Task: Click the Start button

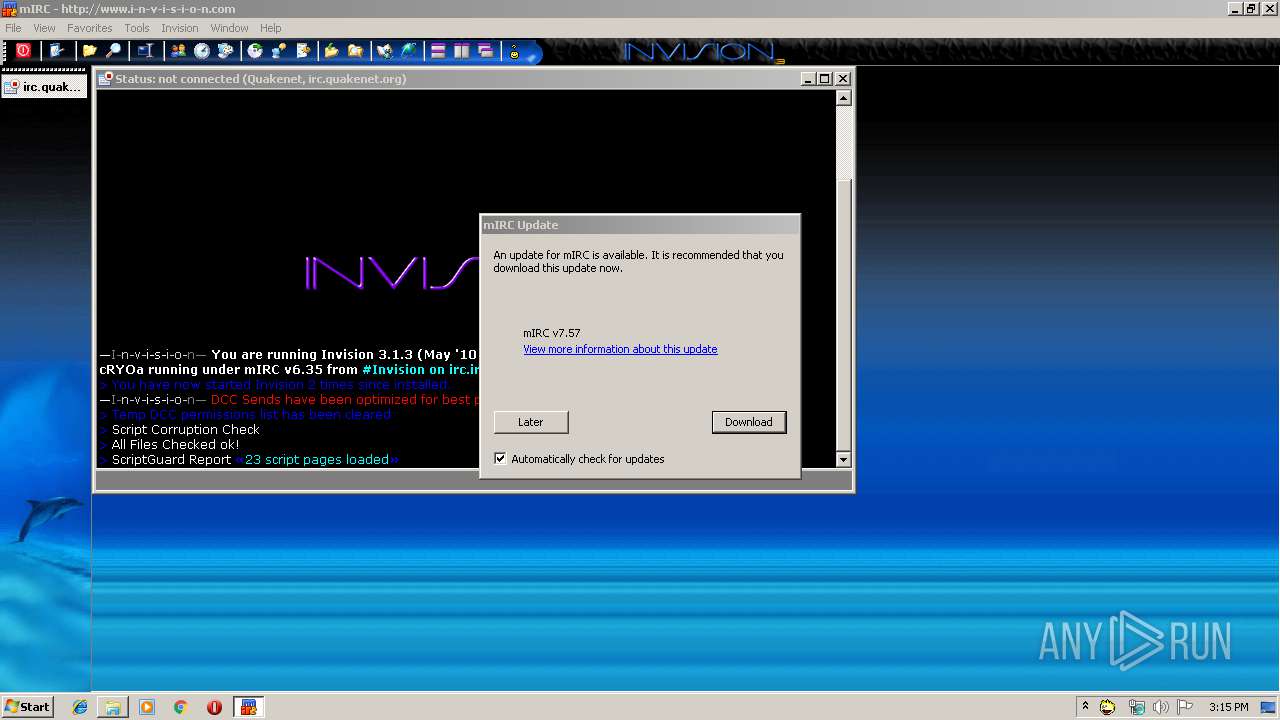Action: tap(28, 707)
